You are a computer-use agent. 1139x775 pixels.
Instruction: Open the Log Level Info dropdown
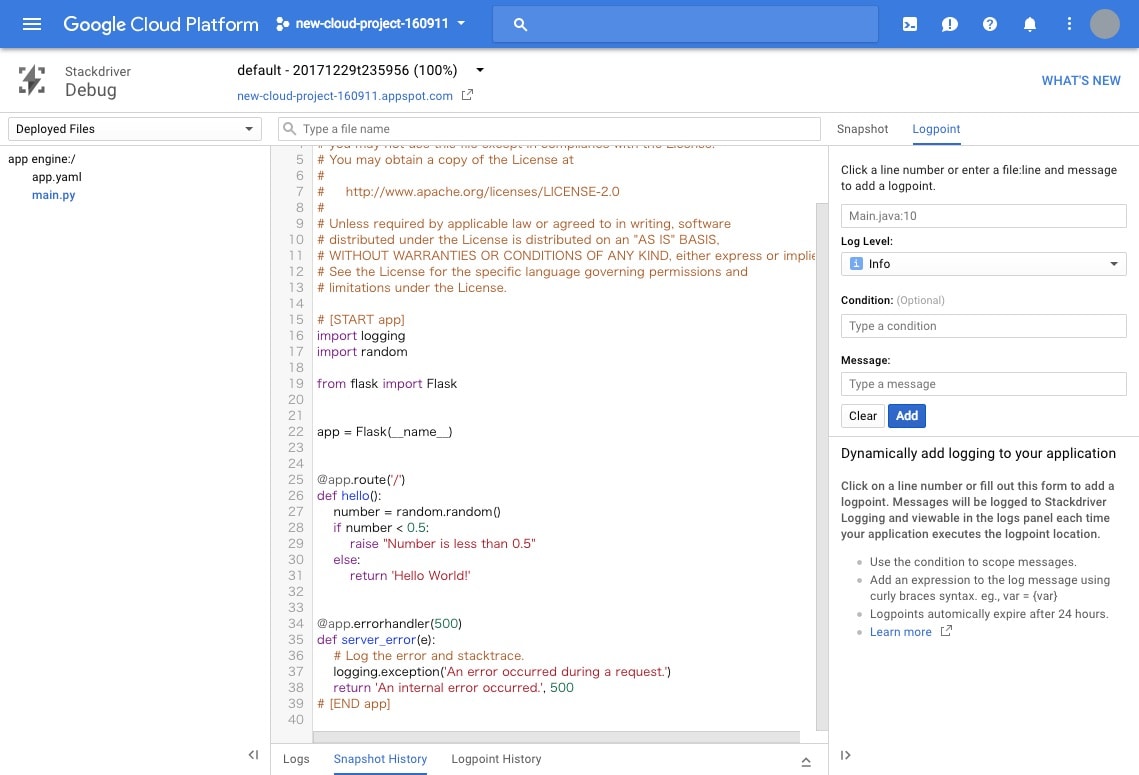(x=983, y=264)
